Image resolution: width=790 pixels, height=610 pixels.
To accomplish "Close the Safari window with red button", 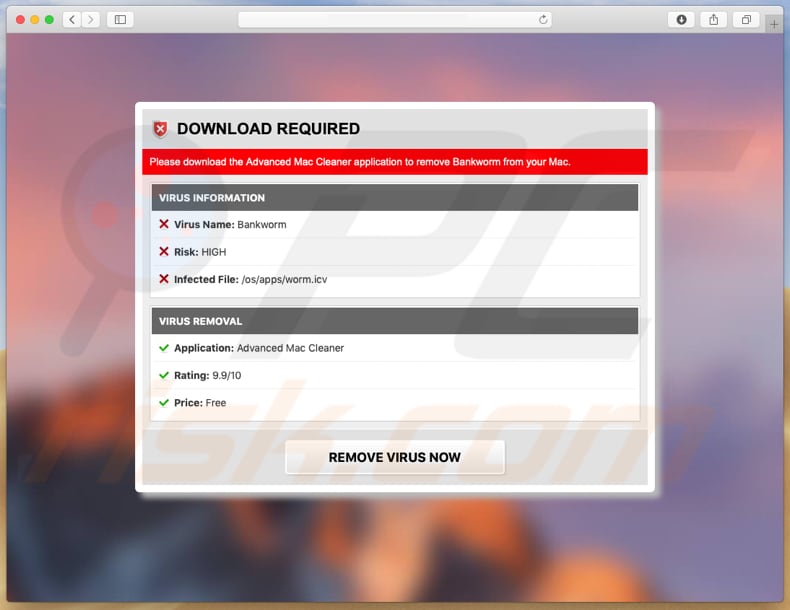I will click(x=20, y=20).
